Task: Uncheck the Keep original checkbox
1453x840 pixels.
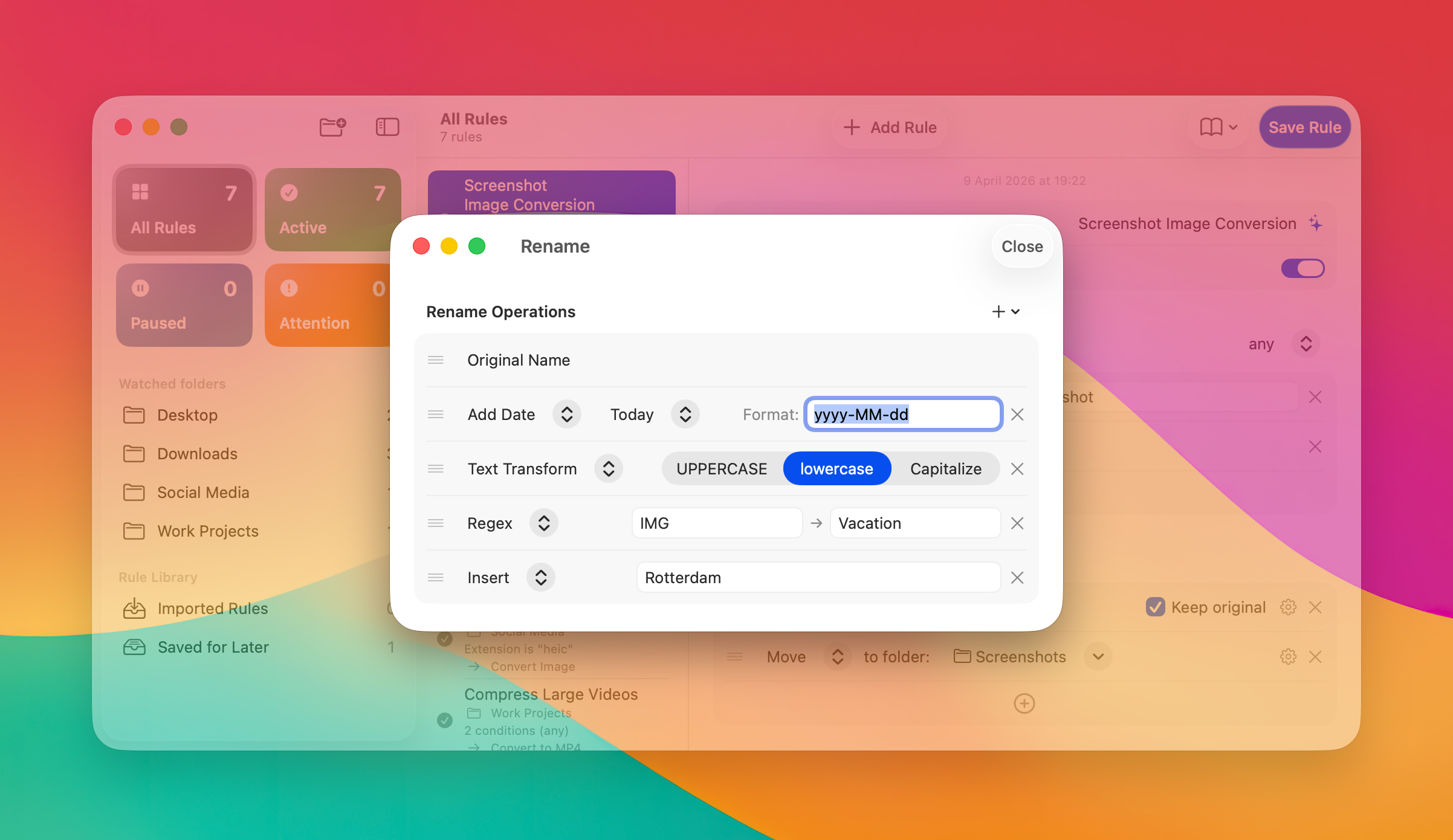Action: click(x=1155, y=607)
